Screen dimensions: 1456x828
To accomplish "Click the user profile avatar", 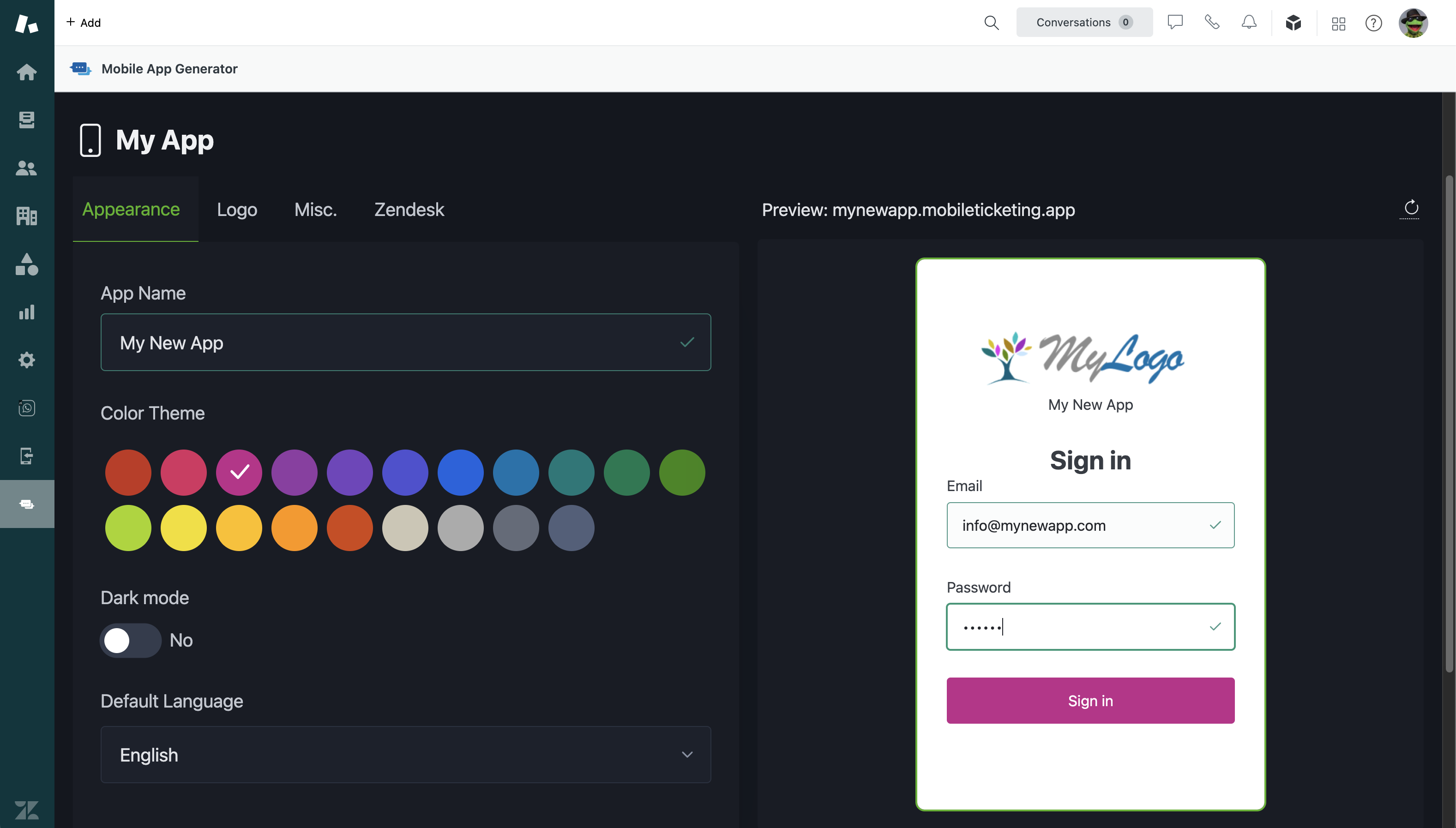I will click(1413, 24).
